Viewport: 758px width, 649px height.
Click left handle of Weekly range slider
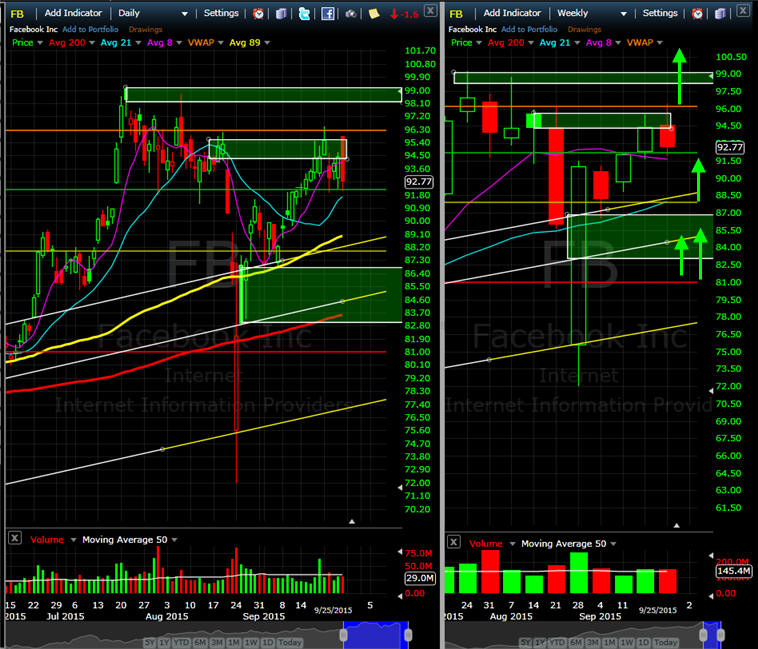coord(704,635)
